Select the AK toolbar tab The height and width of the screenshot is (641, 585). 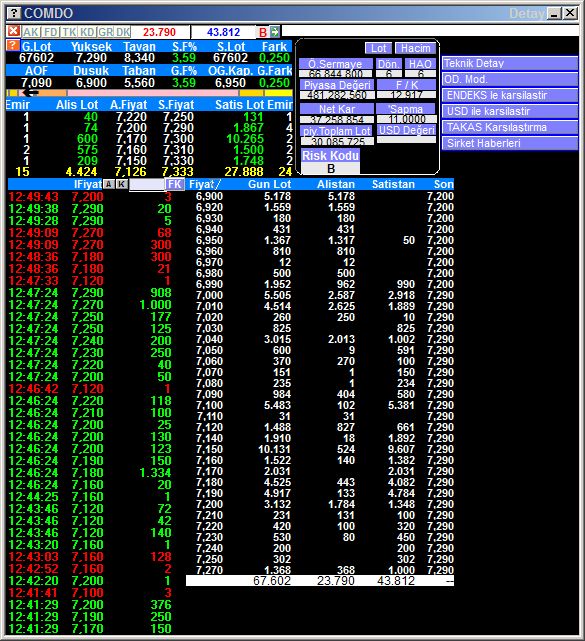coord(31,32)
